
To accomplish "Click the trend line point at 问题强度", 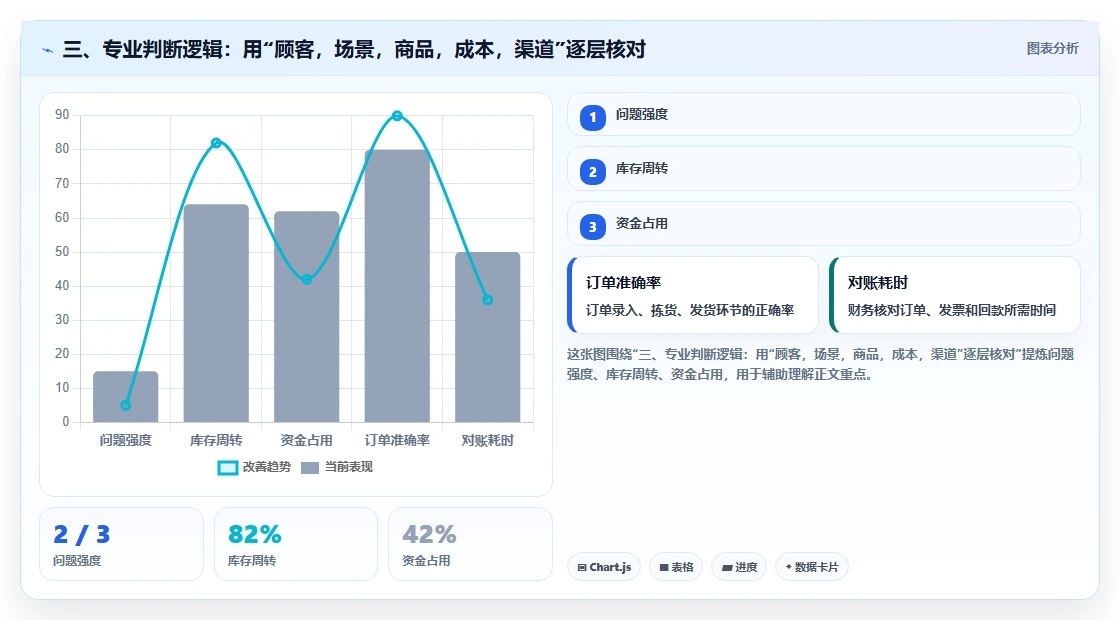I will coord(126,405).
